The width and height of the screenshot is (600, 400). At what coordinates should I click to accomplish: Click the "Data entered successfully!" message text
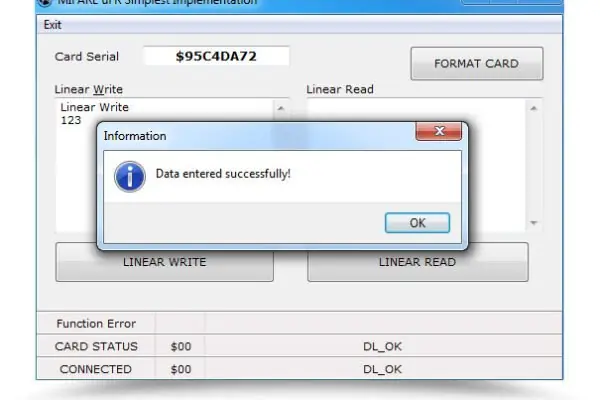[x=223, y=174]
